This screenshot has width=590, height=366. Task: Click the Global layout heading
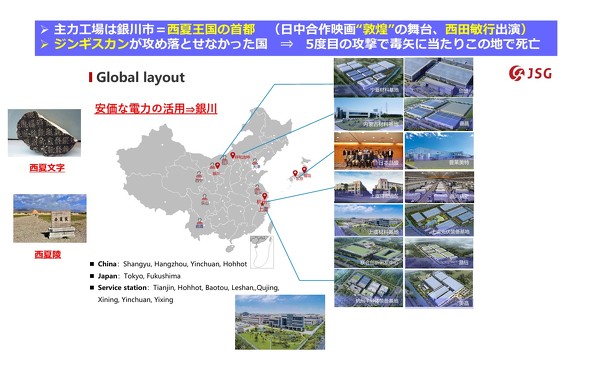point(140,77)
